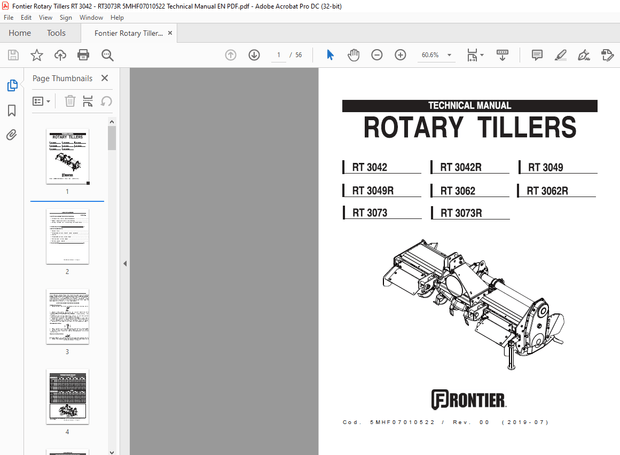
Task: Select the Fontier Rotary Tiller document tab
Action: (x=129, y=33)
